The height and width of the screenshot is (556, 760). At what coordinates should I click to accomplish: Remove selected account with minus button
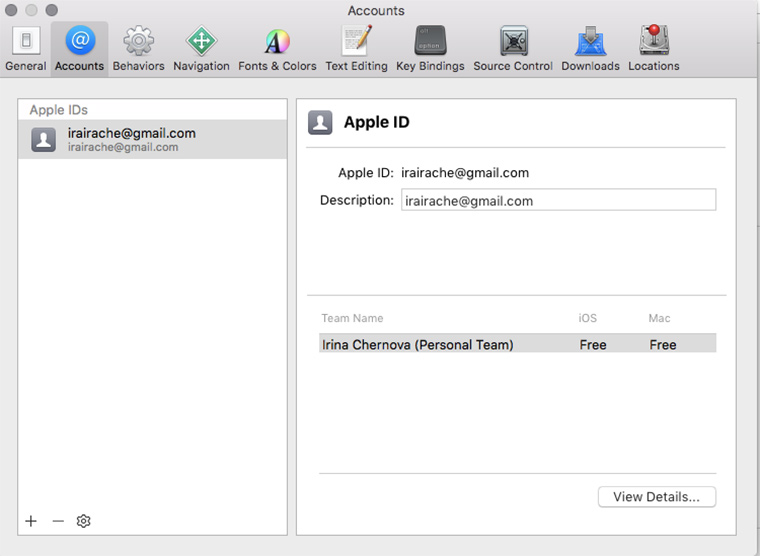click(58, 521)
